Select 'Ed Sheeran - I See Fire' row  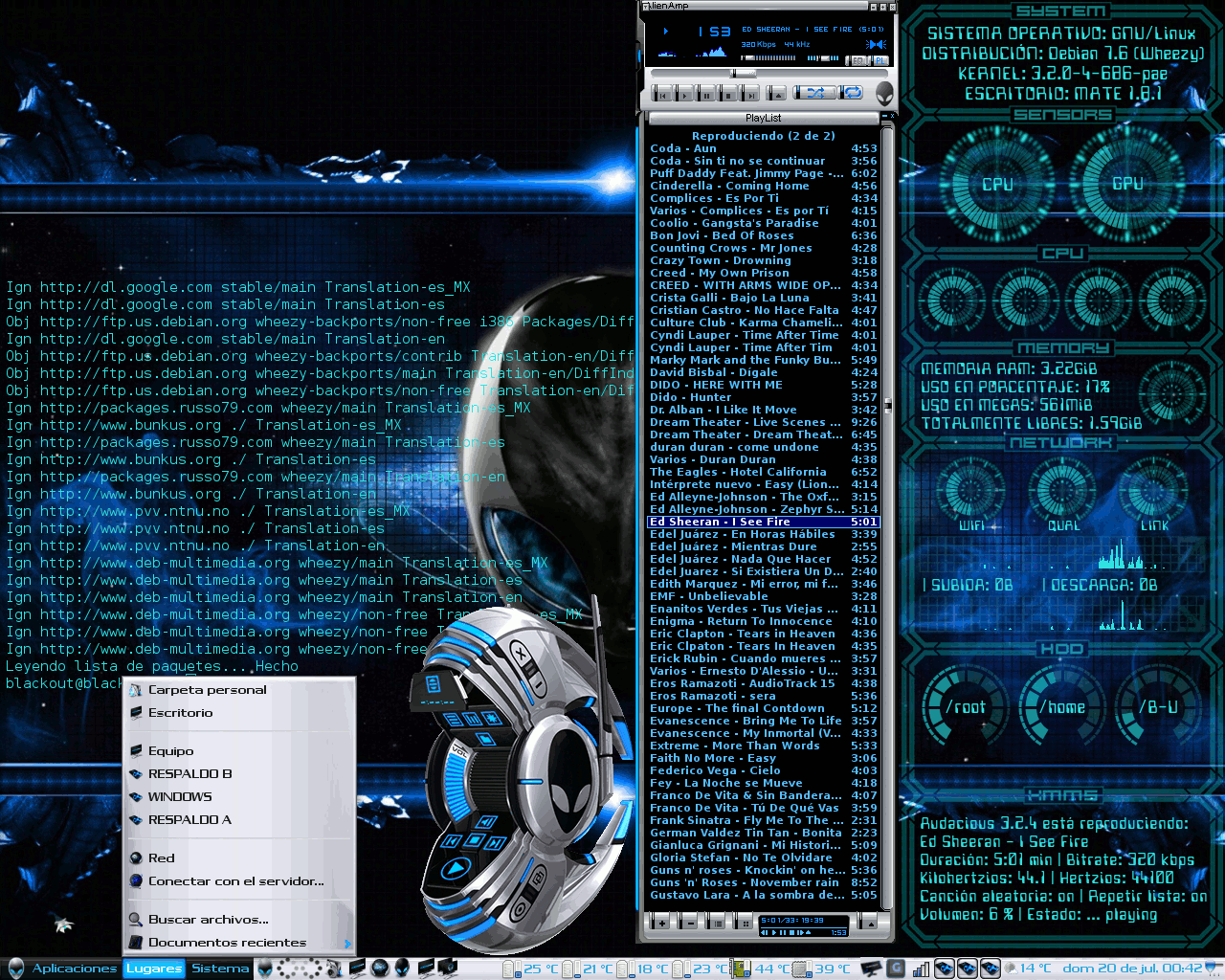[x=763, y=522]
